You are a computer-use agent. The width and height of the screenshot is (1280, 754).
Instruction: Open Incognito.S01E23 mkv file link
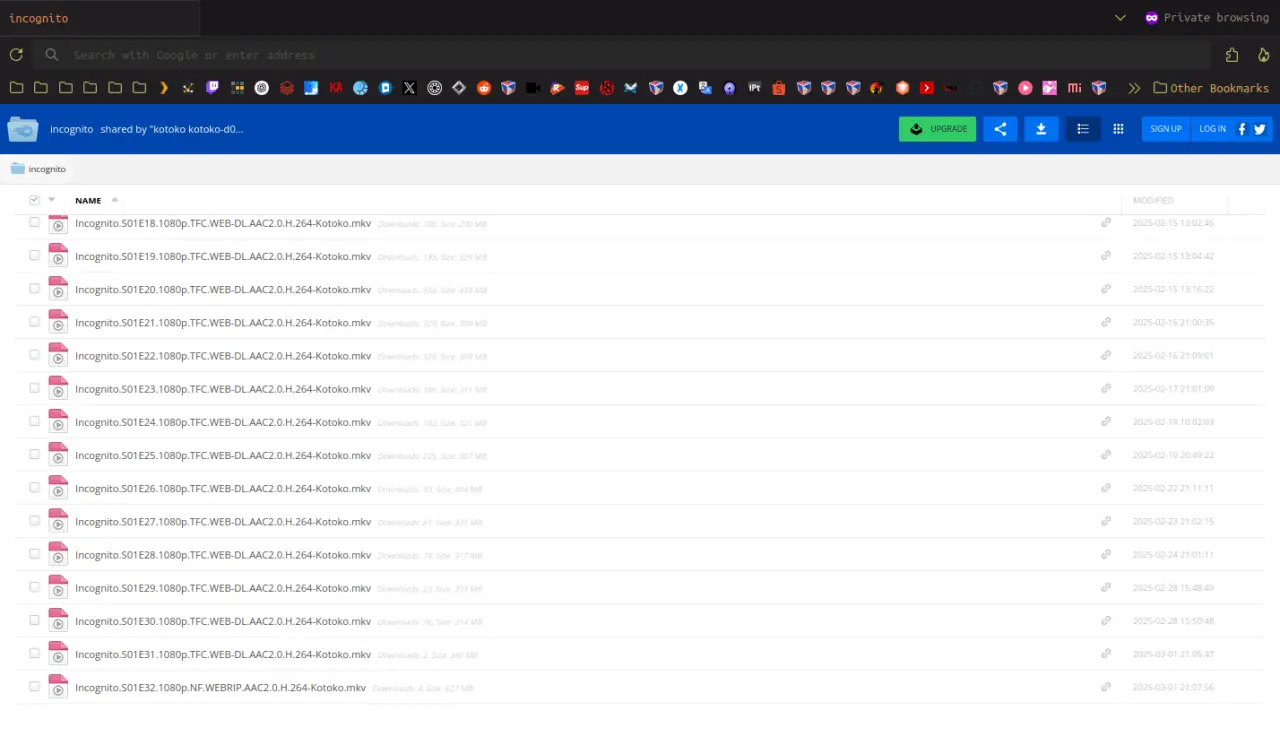[x=223, y=389]
